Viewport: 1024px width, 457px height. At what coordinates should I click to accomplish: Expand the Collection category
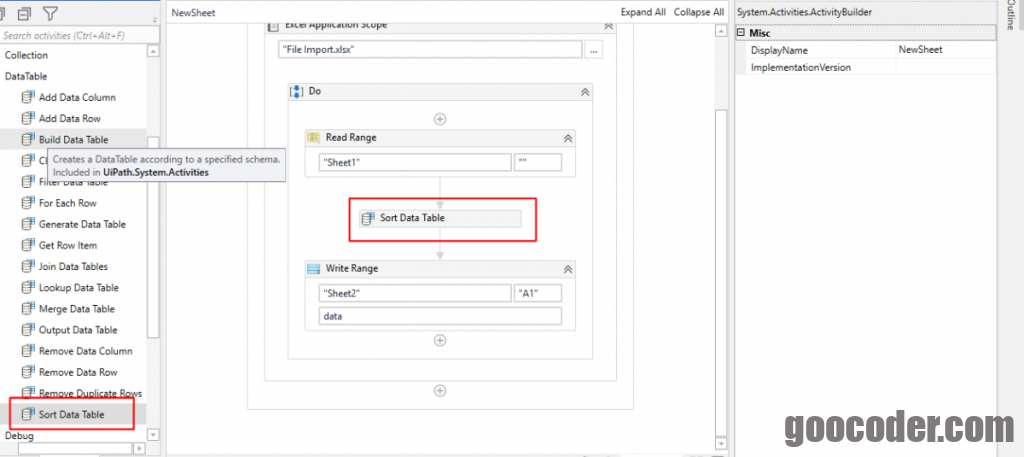click(26, 55)
